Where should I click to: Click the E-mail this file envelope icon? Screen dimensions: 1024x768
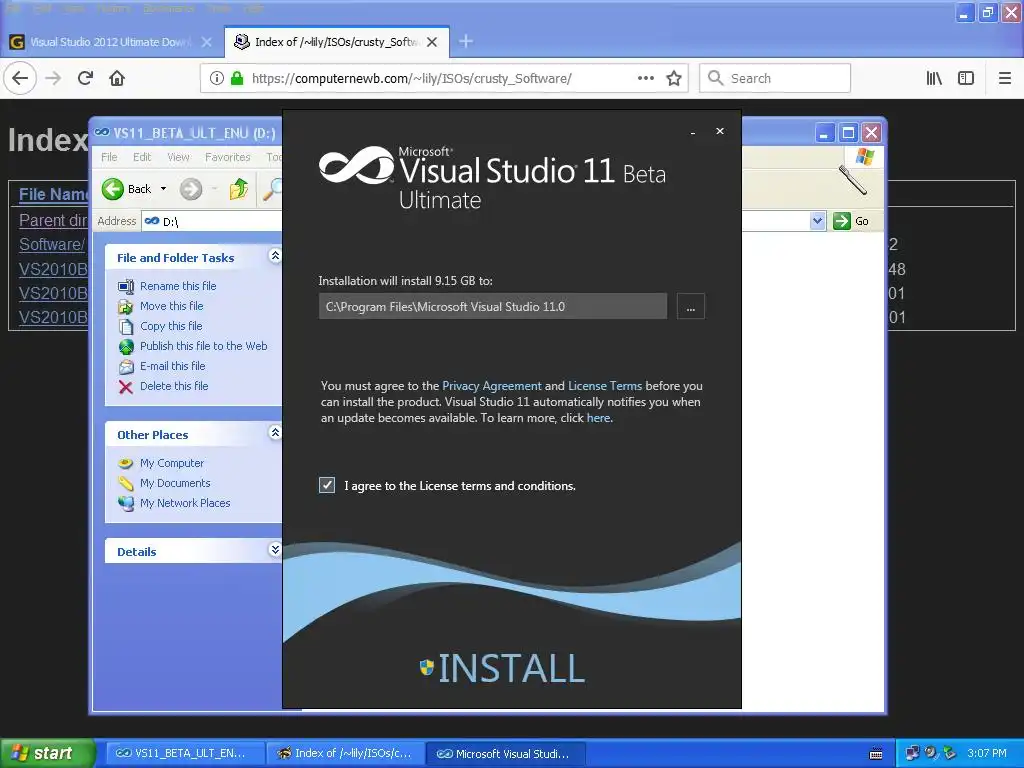point(126,366)
